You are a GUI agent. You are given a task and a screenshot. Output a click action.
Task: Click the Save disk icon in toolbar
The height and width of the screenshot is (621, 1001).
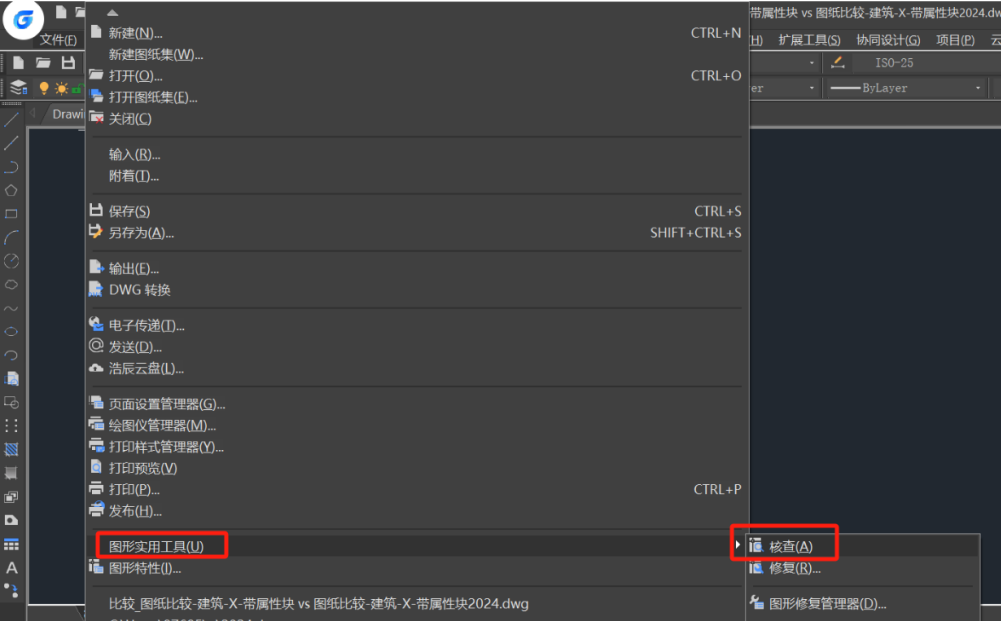68,63
